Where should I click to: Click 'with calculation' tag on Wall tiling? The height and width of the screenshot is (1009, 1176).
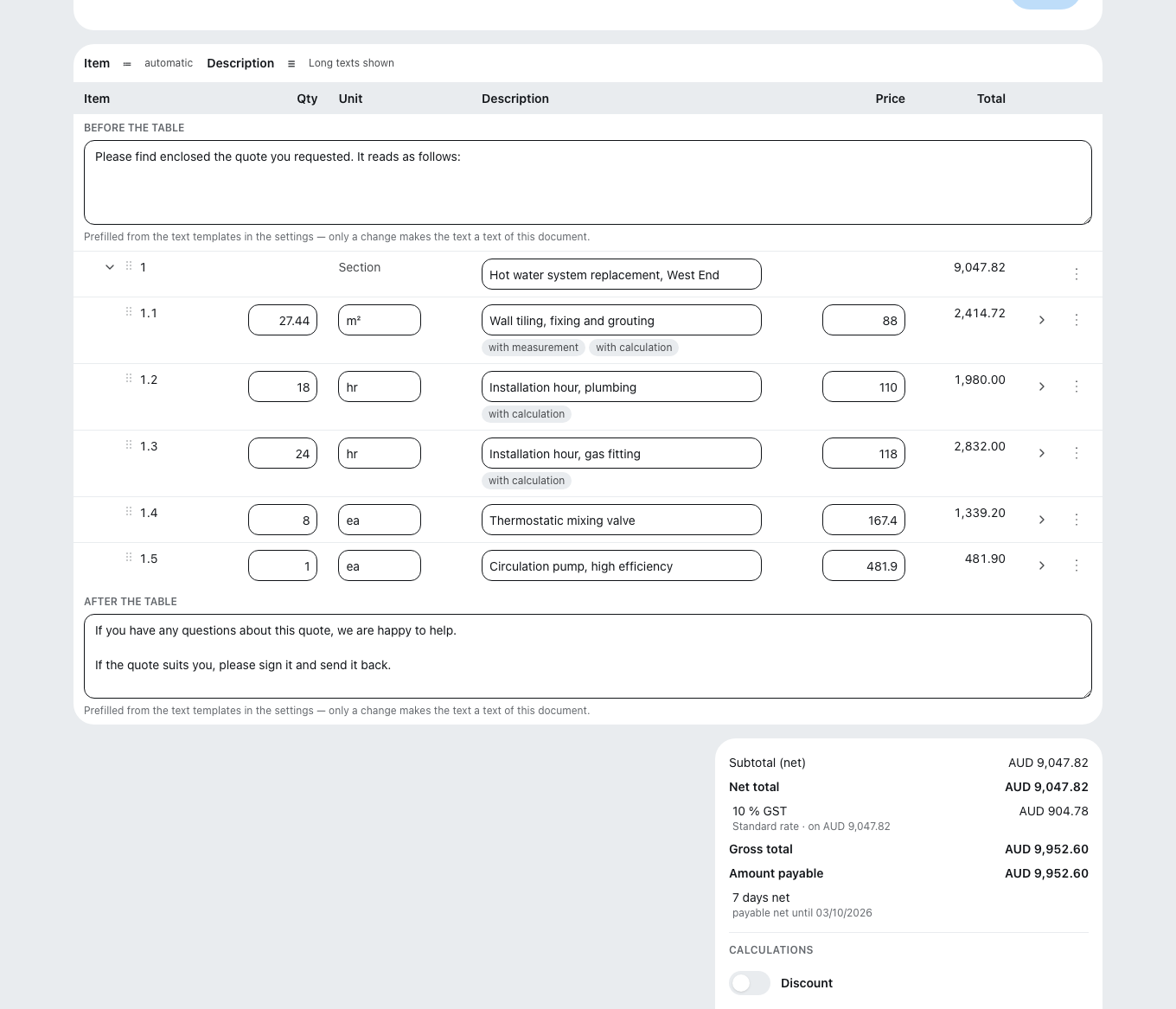point(634,348)
